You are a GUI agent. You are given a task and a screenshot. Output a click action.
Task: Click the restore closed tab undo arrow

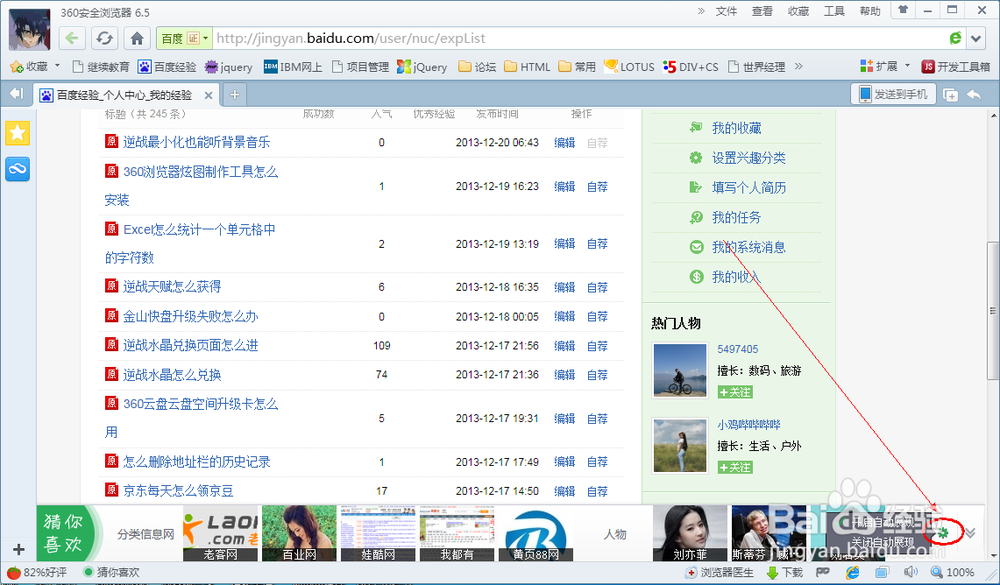point(974,94)
